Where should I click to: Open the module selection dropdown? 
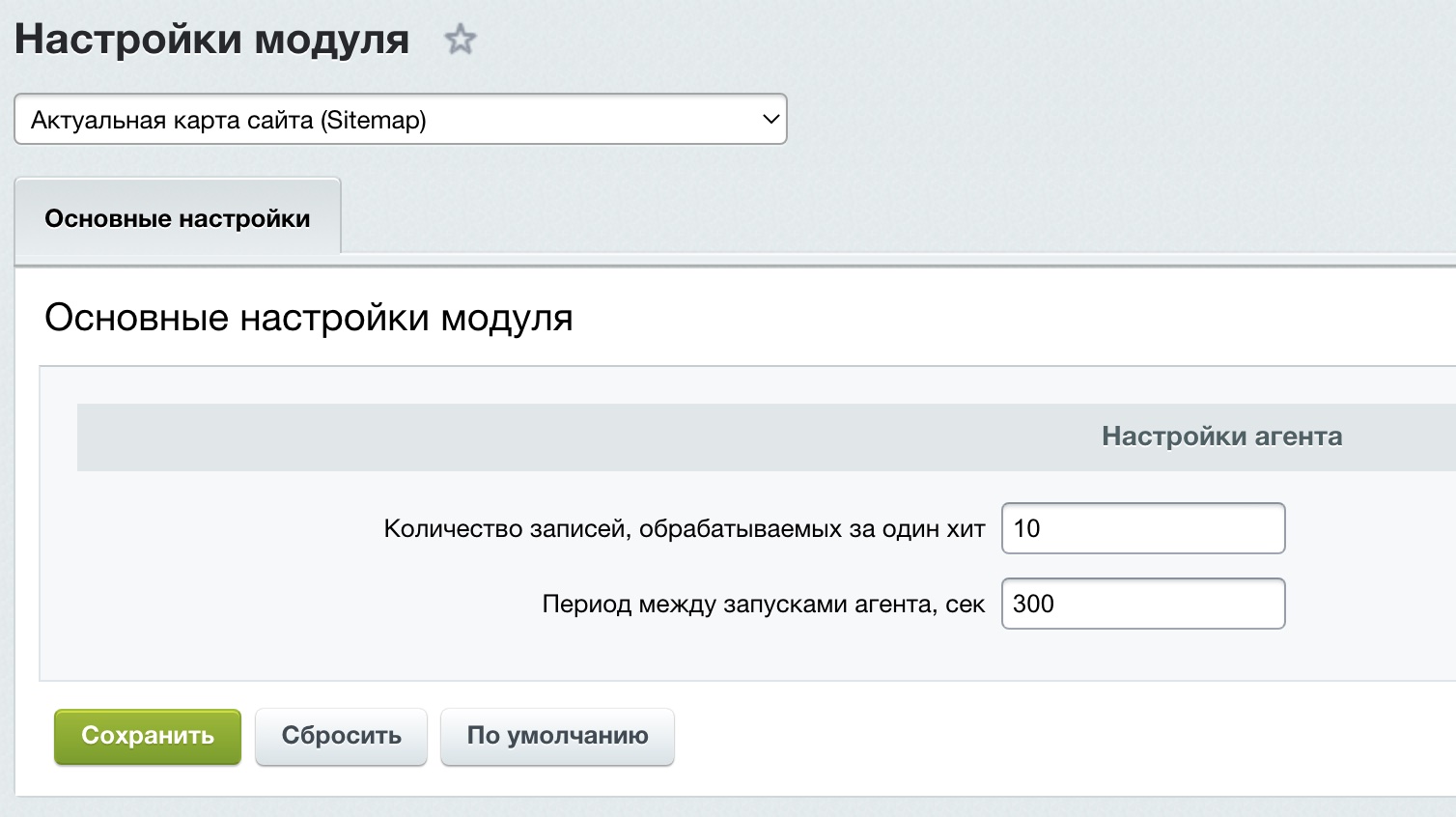coord(400,120)
